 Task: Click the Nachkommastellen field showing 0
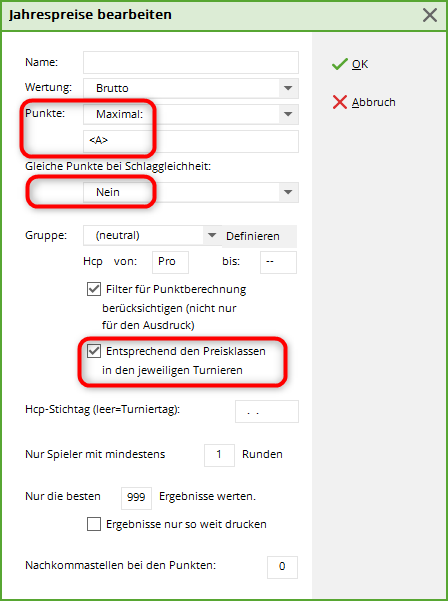point(282,567)
